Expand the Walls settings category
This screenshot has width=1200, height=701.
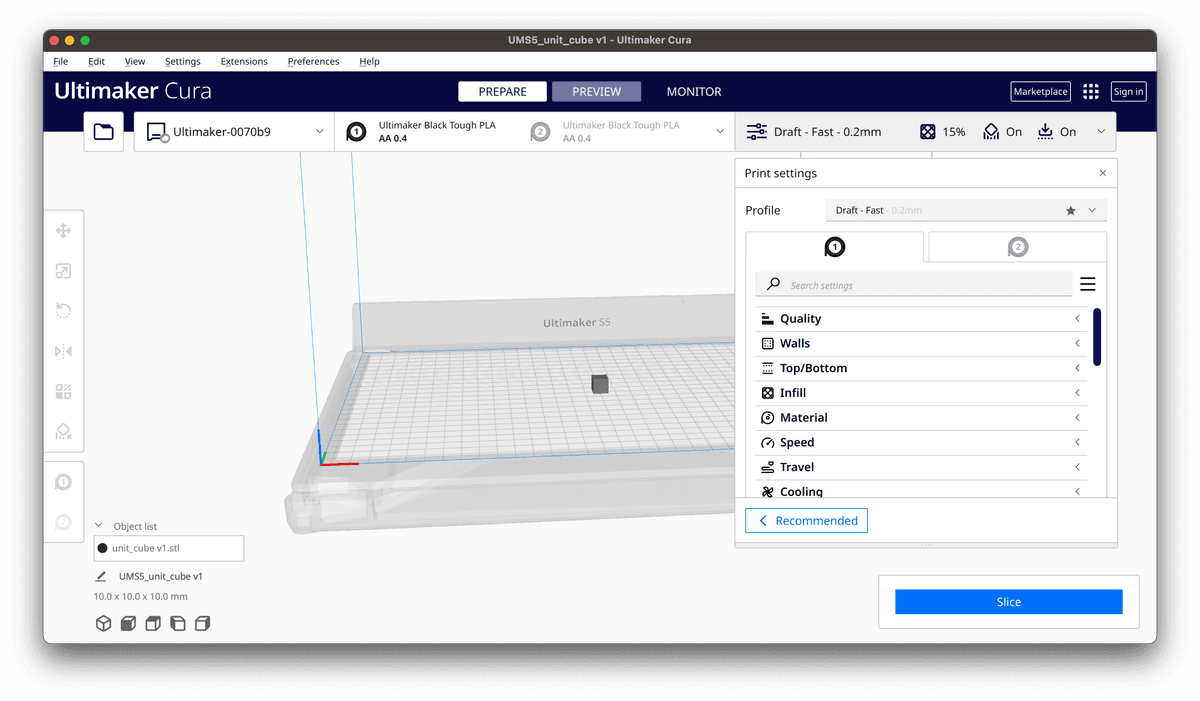click(921, 344)
